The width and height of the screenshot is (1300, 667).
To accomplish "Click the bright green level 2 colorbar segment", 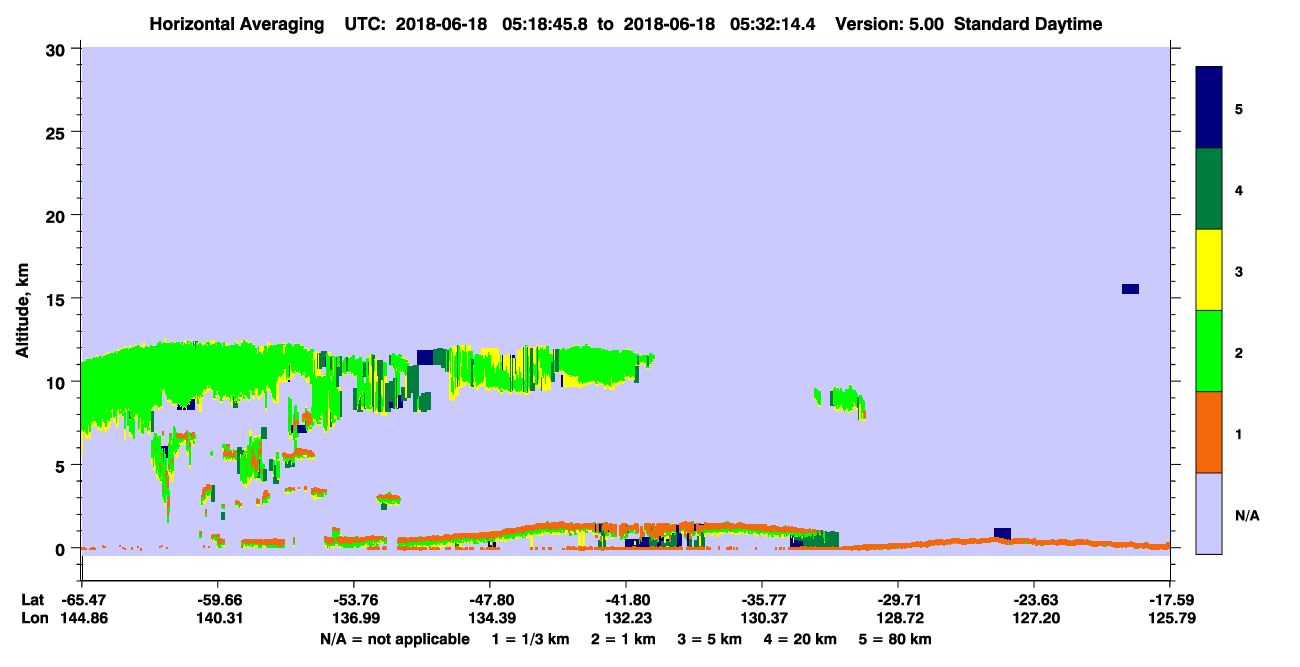I will point(1209,351).
